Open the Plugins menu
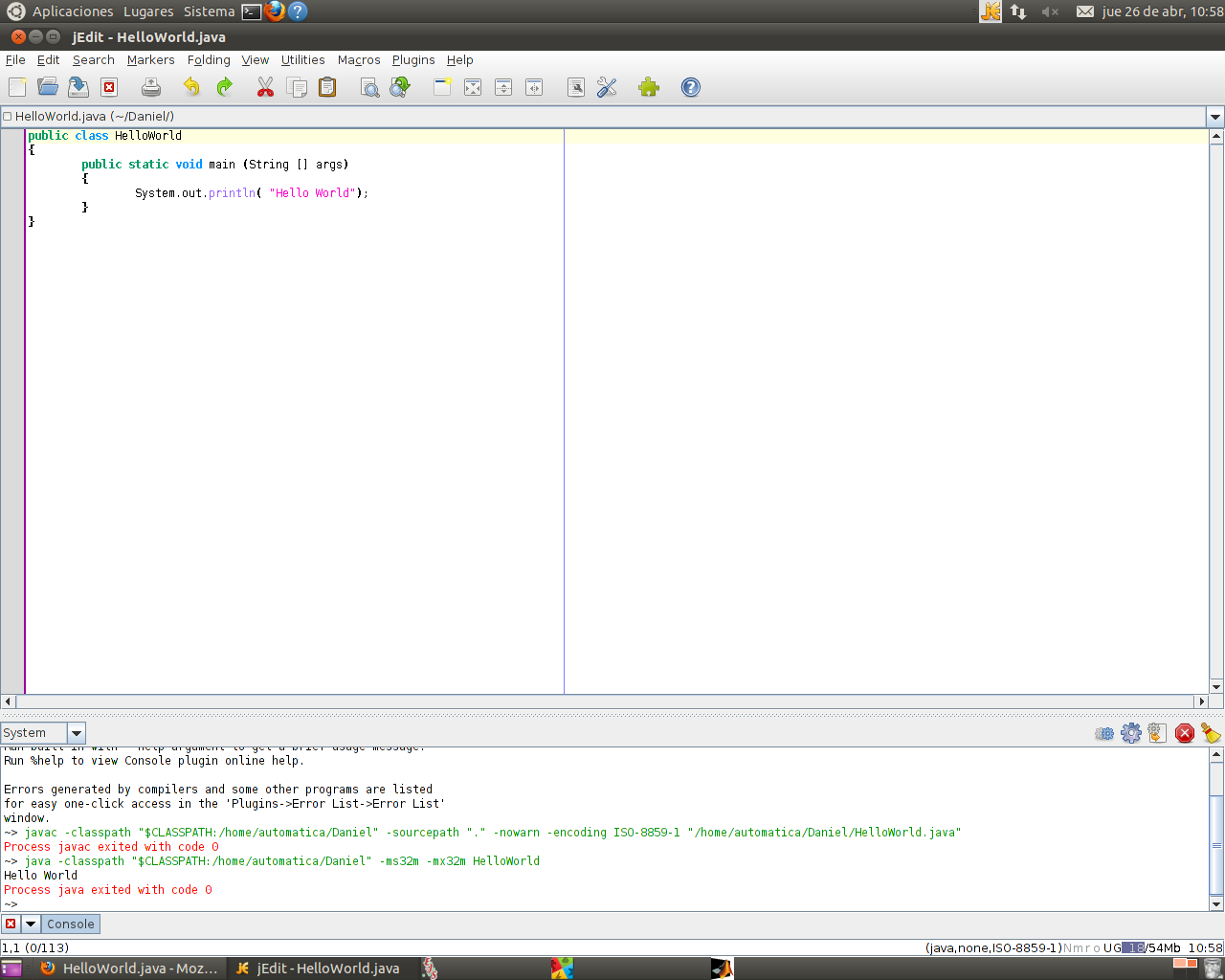Viewport: 1225px width, 980px height. [412, 59]
